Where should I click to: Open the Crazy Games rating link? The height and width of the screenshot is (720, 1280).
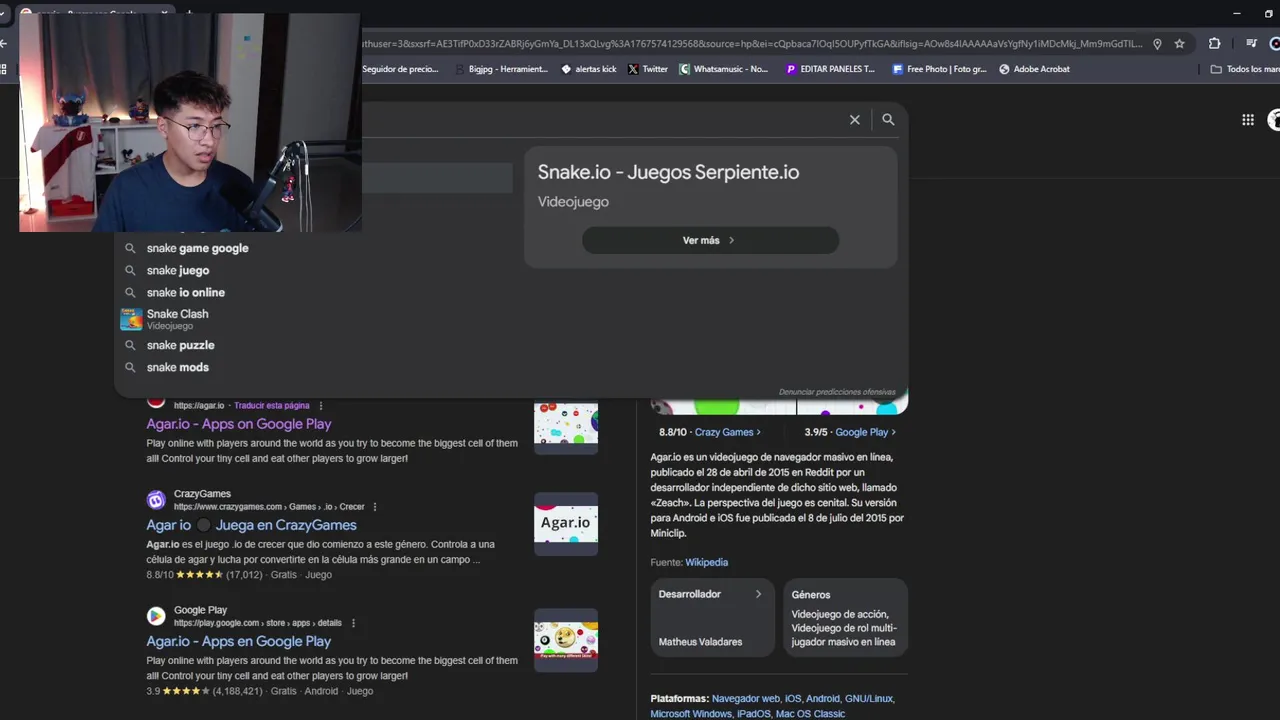727,432
